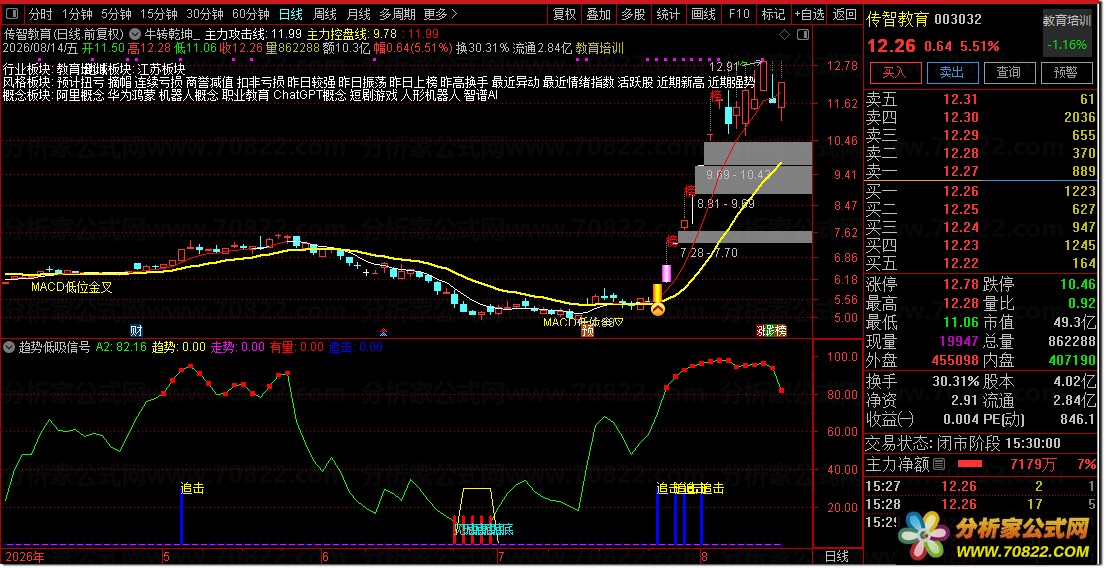Click the 多股 toolbar button
Image resolution: width=1106 pixels, height=568 pixels.
coord(633,13)
